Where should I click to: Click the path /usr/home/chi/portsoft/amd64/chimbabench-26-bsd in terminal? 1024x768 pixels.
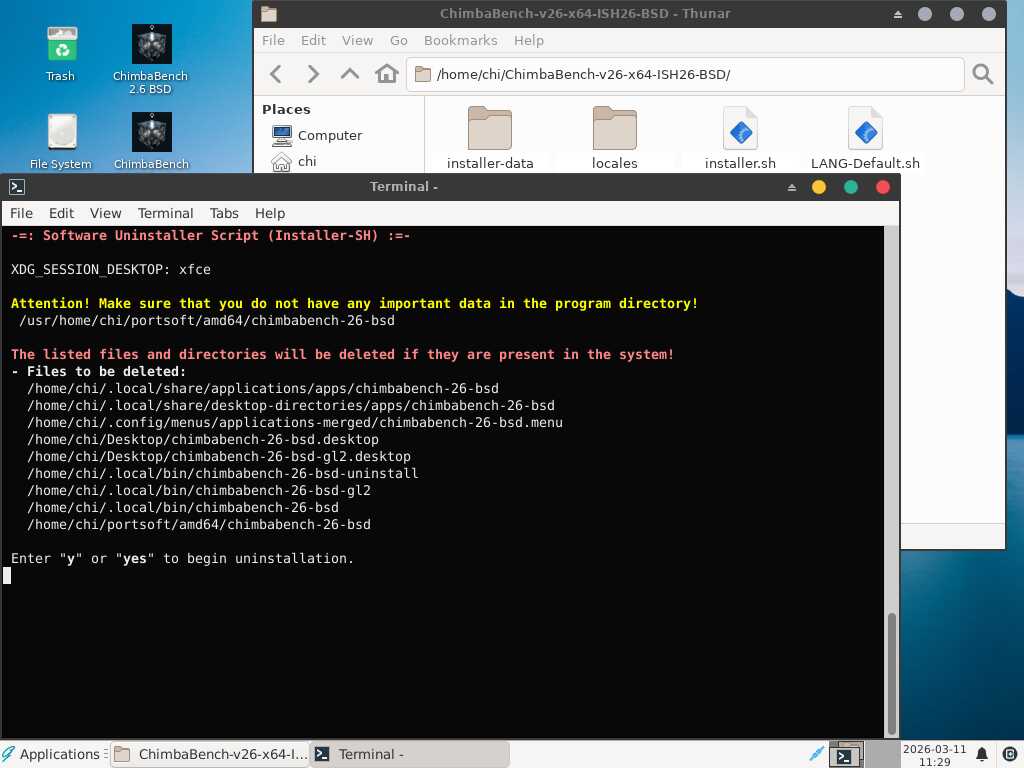(x=207, y=321)
